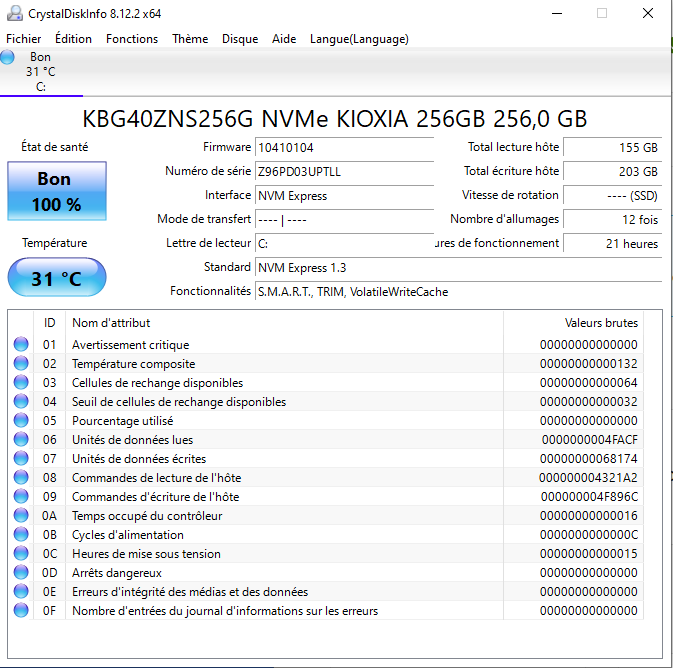673x668 pixels.
Task: Click the Fonctionnalités field S.M.A.R.T., TRIM
Action: click(458, 292)
